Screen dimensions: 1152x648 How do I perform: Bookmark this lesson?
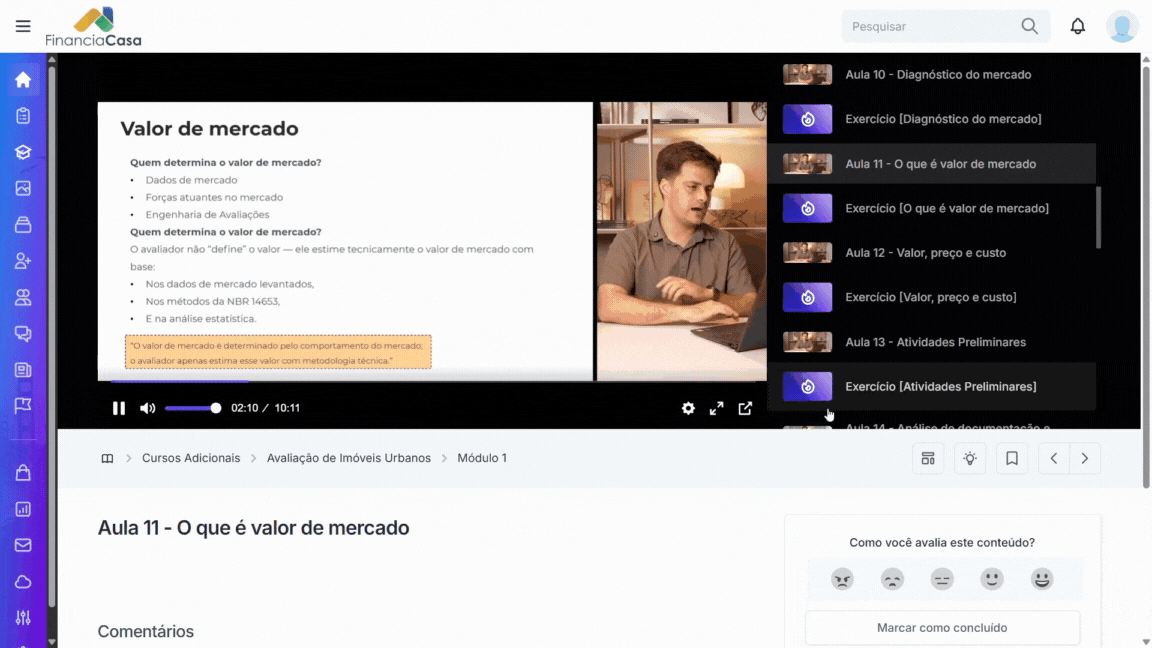(1012, 459)
